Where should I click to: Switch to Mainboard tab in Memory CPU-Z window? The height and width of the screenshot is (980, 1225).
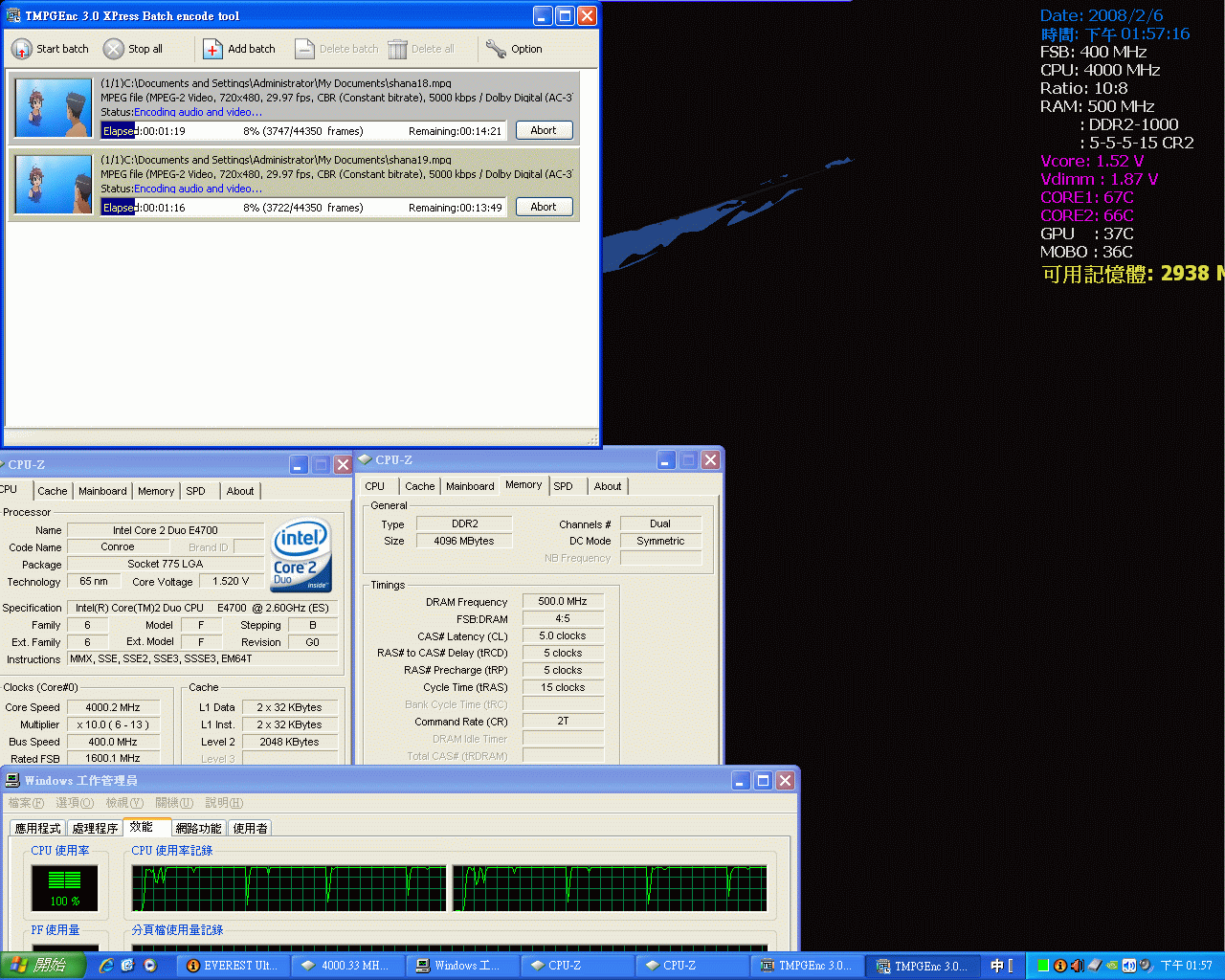point(470,486)
